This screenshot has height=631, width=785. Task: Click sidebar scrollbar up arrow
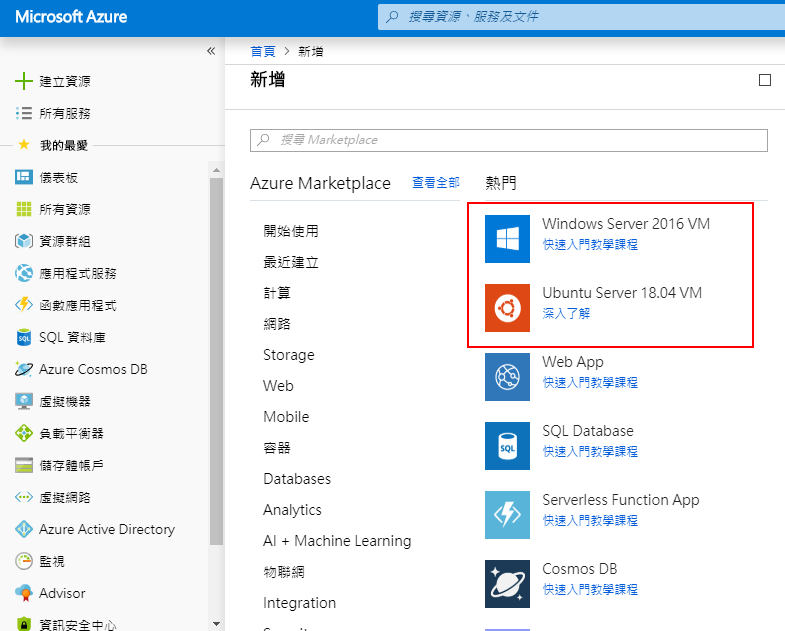coord(216,170)
